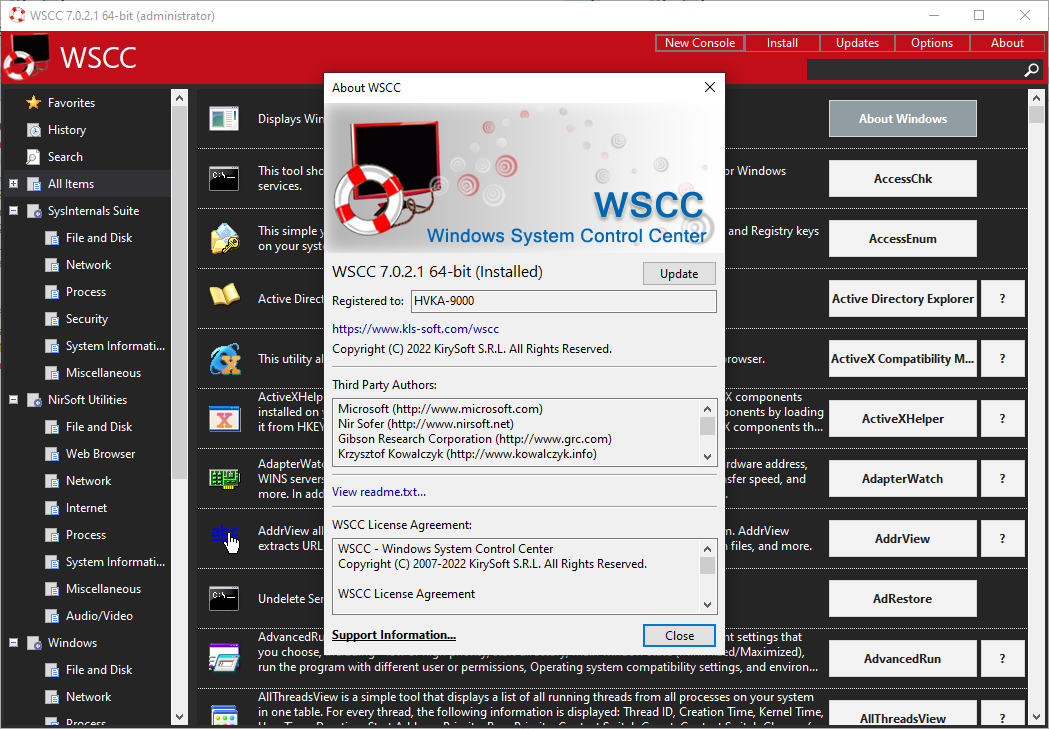Image resolution: width=1049 pixels, height=729 pixels.
Task: Launch the AdapterWatch button
Action: (902, 479)
